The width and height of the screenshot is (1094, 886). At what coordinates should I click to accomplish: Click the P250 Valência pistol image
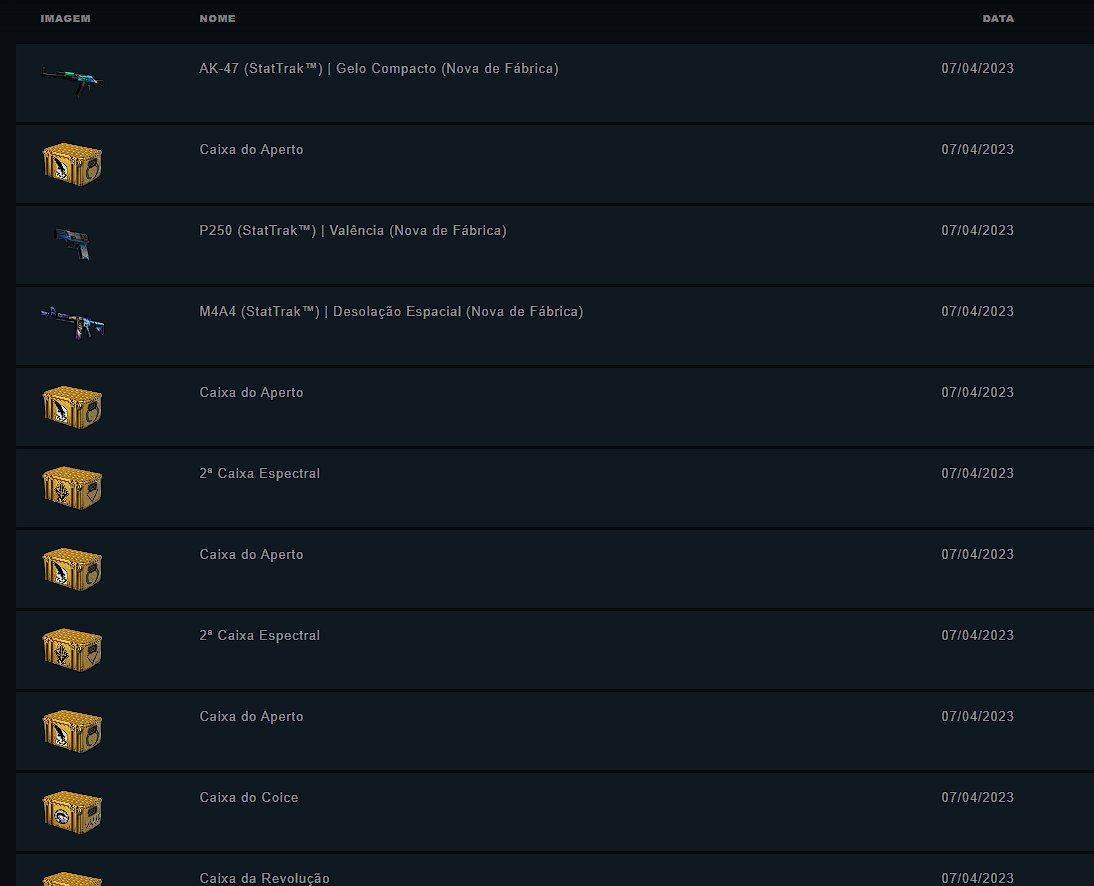(73, 244)
